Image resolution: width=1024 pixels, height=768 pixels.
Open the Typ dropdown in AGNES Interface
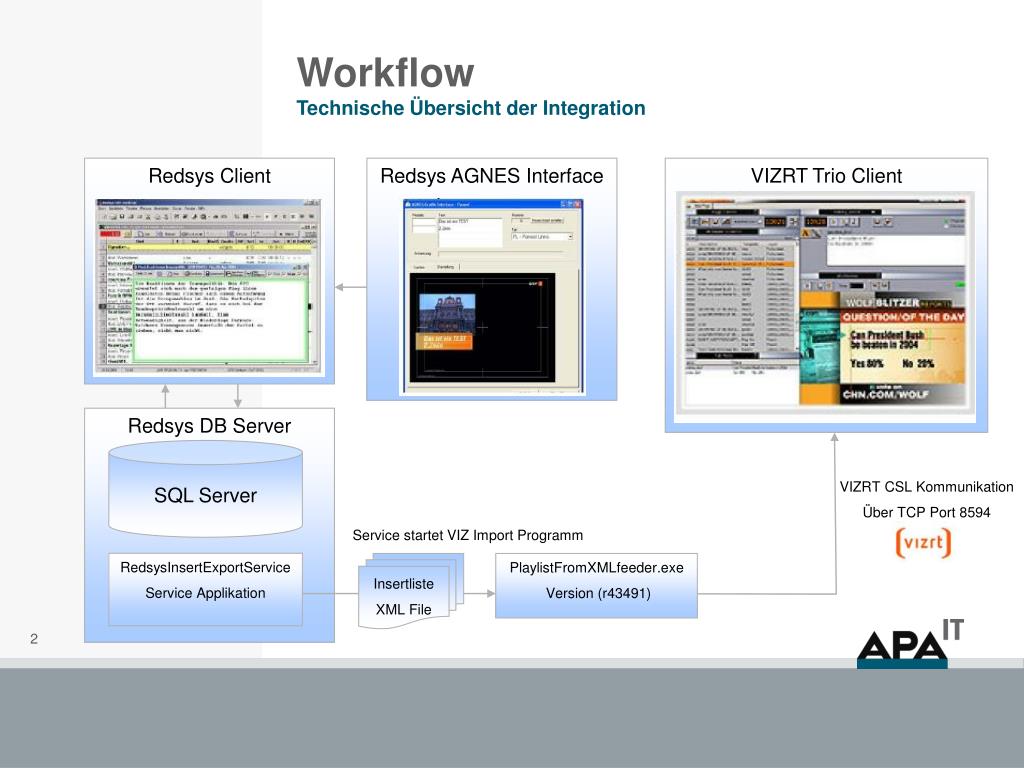pos(568,237)
